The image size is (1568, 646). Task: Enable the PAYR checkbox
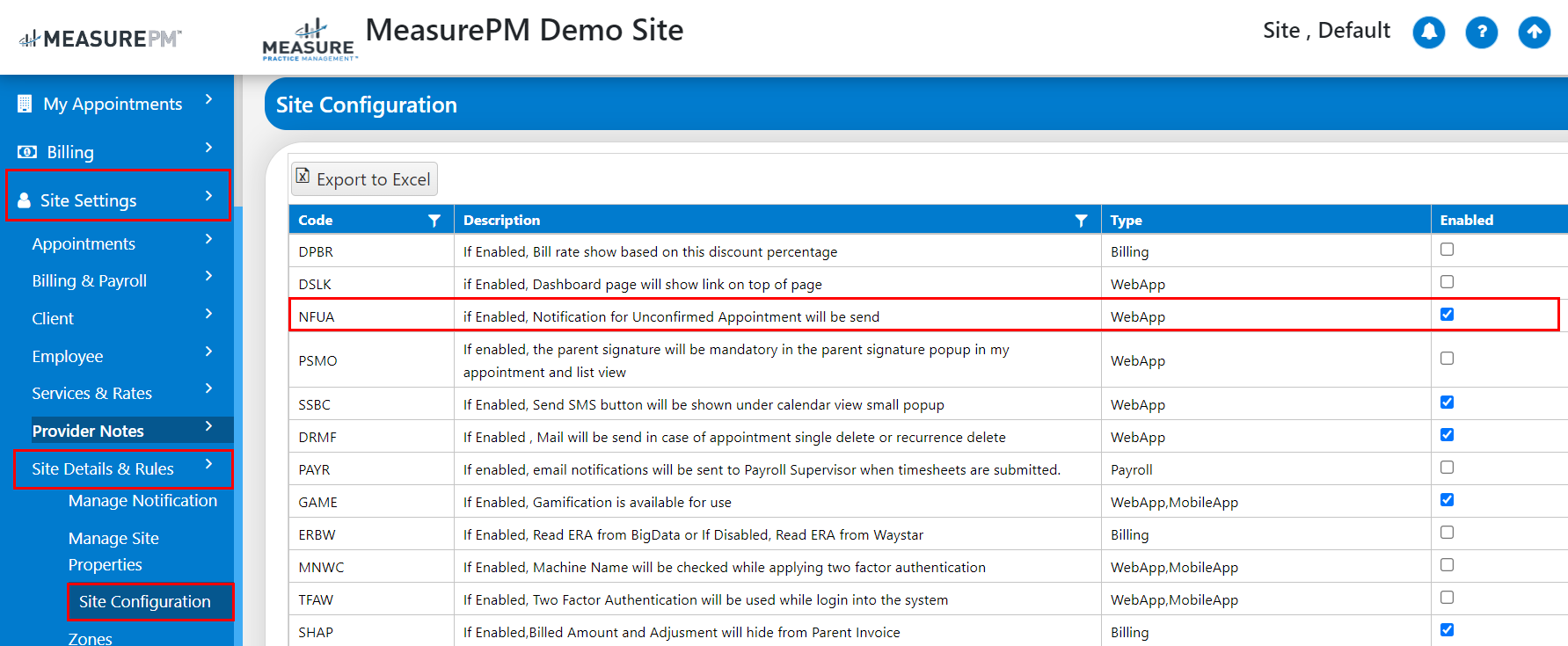click(x=1447, y=468)
